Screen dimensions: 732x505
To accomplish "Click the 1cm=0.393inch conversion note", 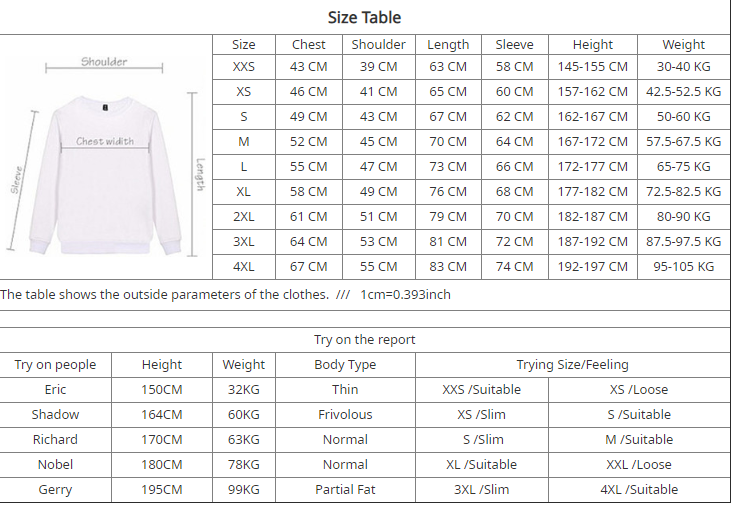I will (405, 294).
